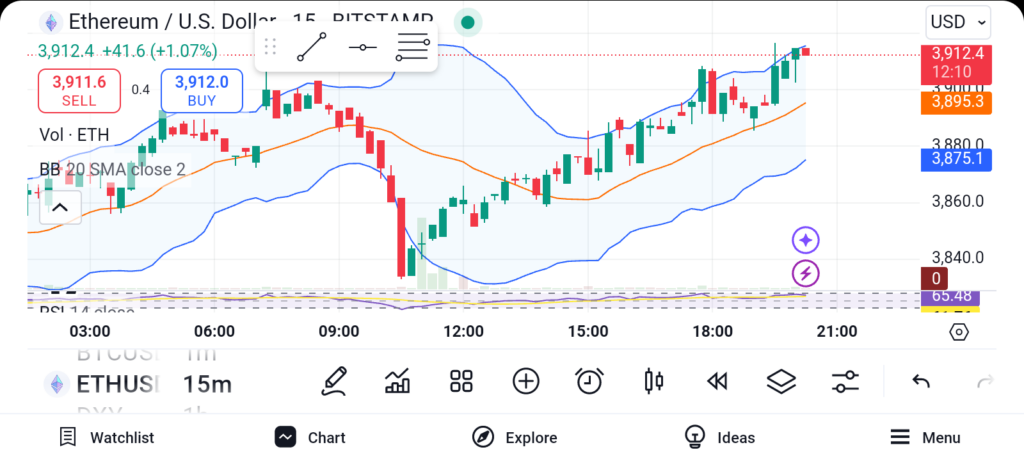Screen dimensions: 1024x461
Task: Start bar replay with rewind icon
Action: tap(717, 381)
